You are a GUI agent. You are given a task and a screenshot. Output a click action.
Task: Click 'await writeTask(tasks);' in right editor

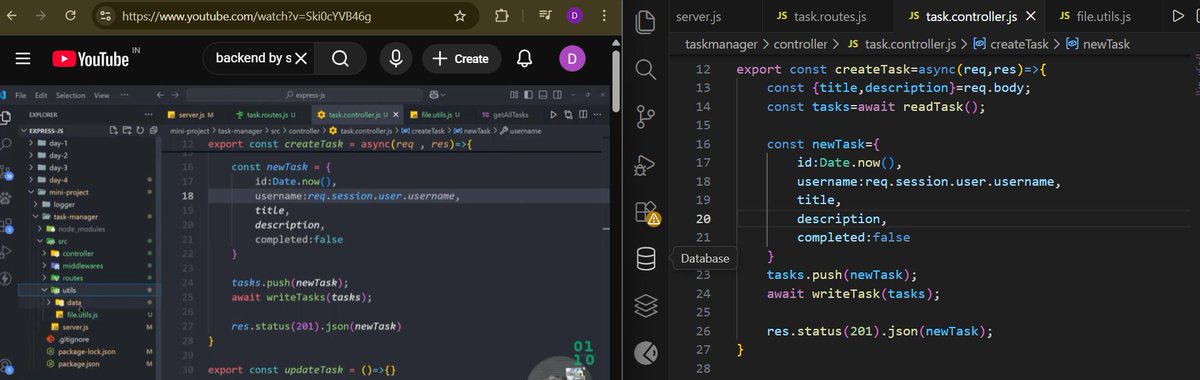[x=854, y=294]
